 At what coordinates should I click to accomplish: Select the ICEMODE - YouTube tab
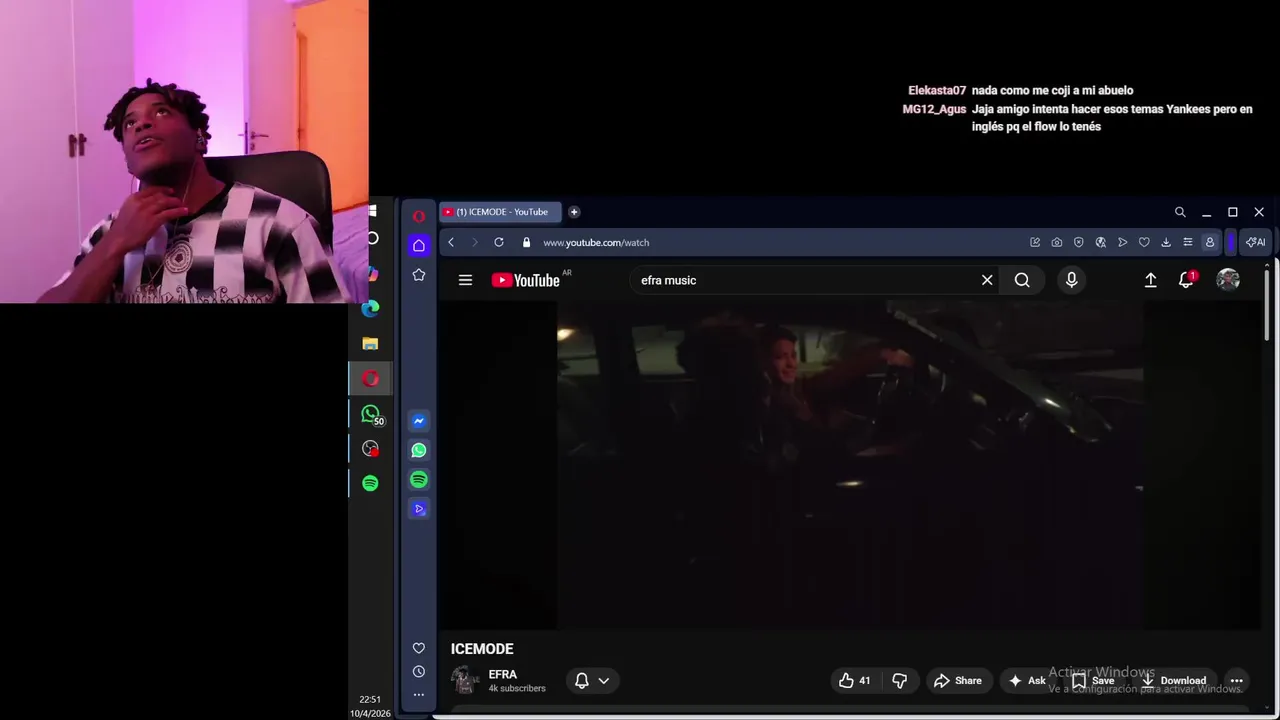[501, 212]
